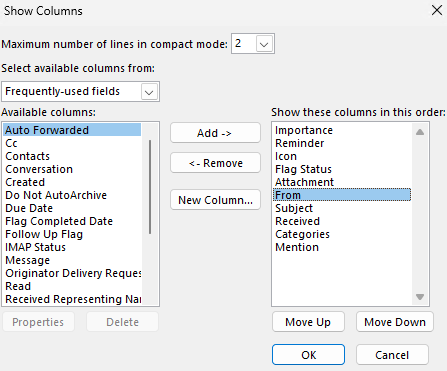Click the <- Remove button
This screenshot has height=371, width=447.
[215, 163]
